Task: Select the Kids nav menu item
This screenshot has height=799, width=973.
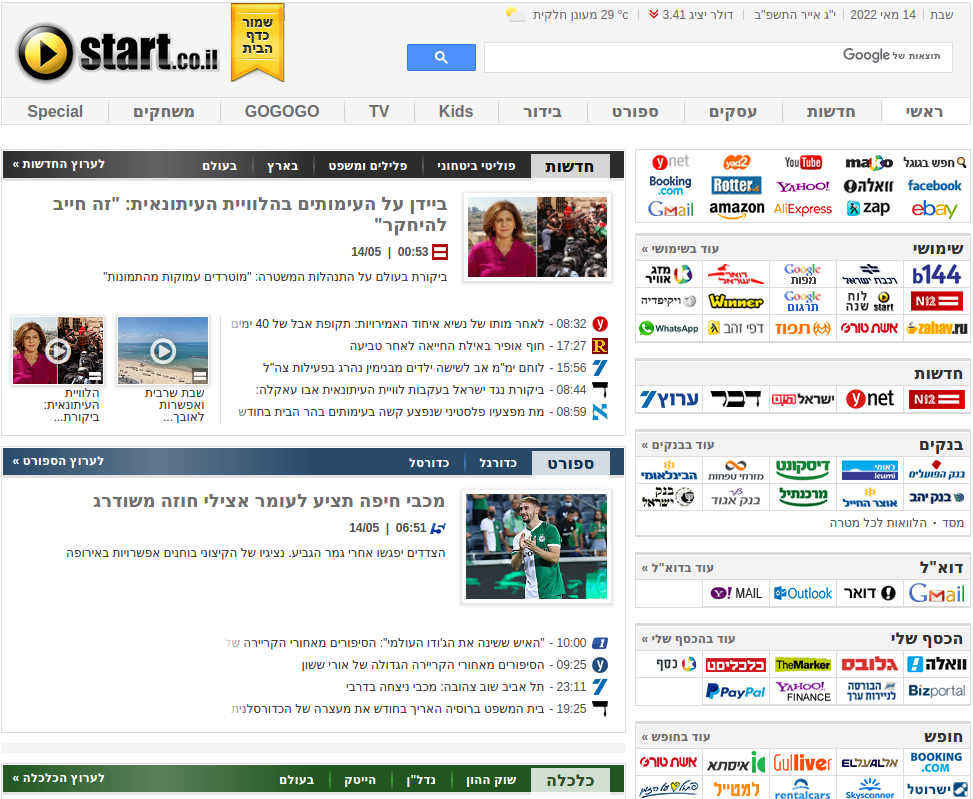Action: tap(456, 112)
